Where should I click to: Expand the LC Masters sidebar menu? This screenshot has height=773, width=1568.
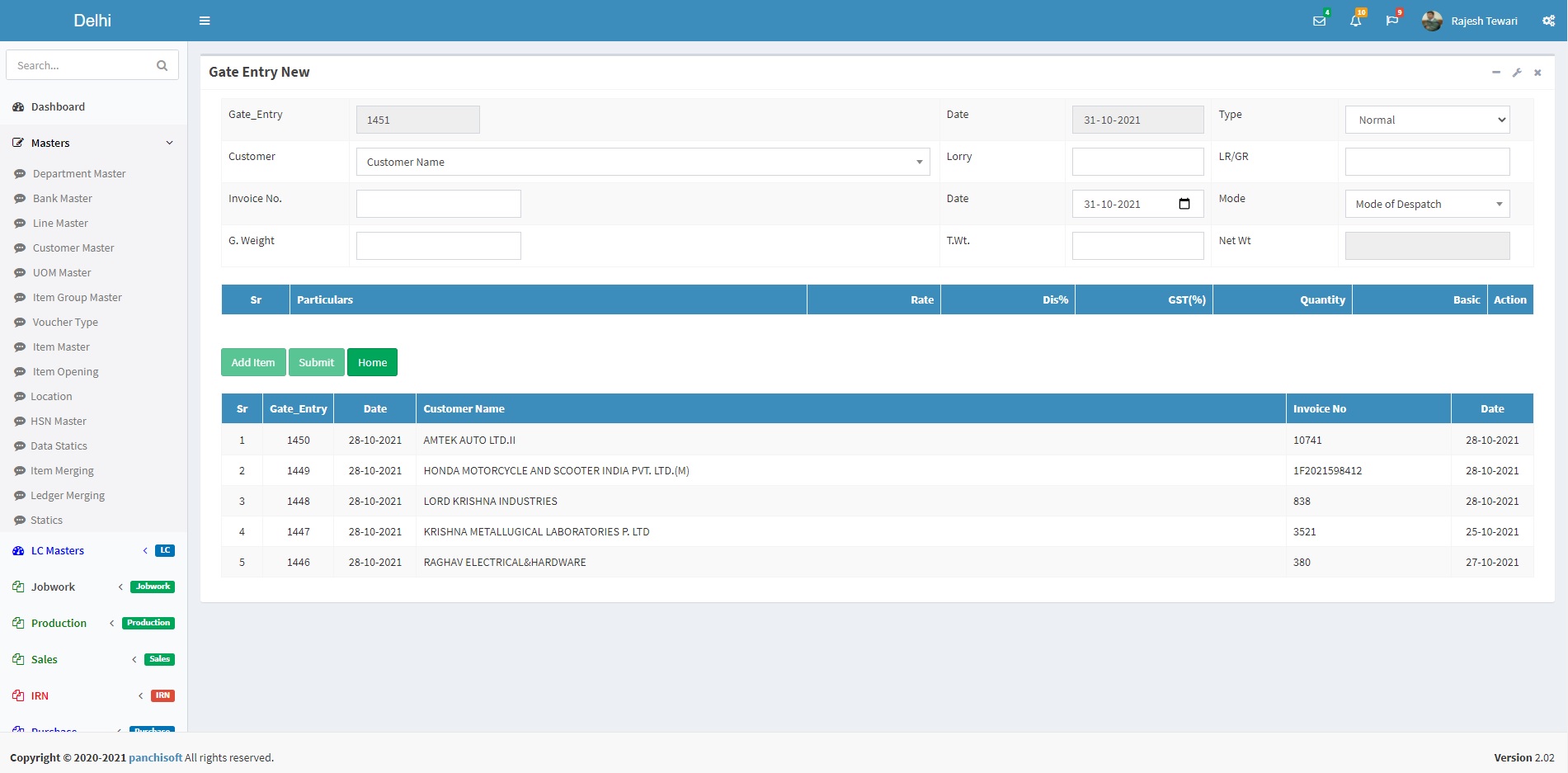pyautogui.click(x=58, y=550)
